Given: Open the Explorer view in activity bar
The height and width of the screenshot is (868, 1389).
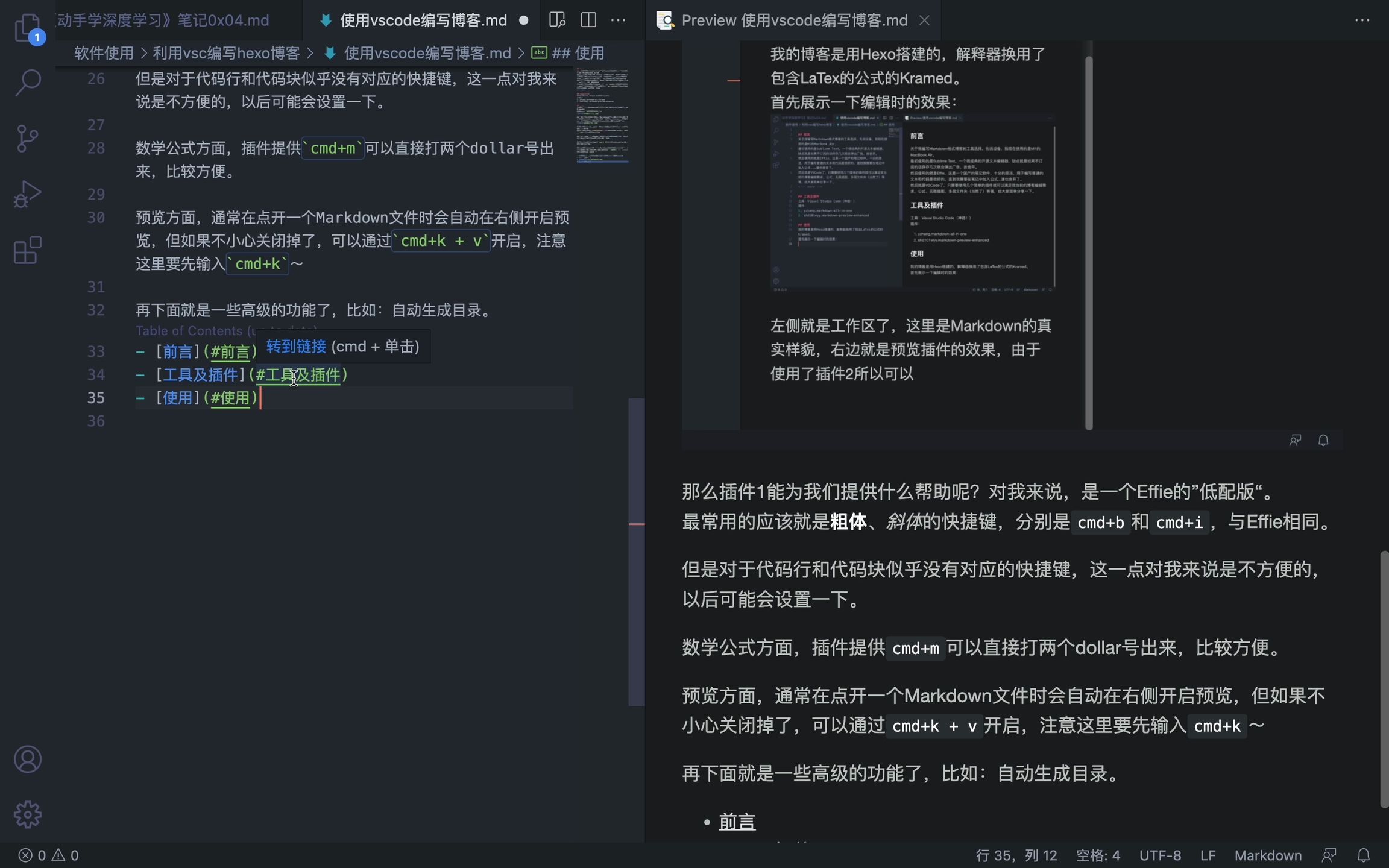Looking at the screenshot, I should point(28,28).
